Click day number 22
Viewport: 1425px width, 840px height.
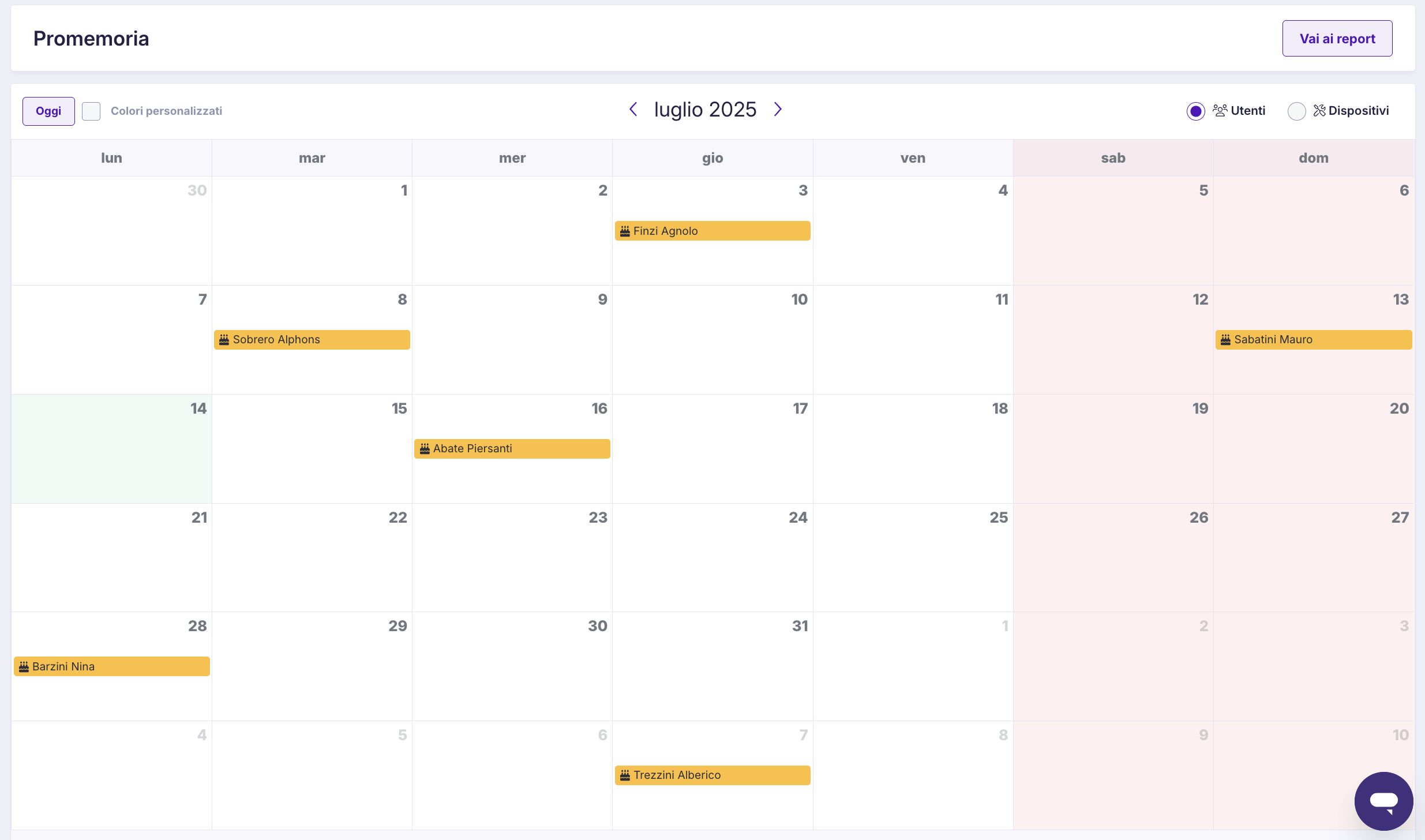pyautogui.click(x=397, y=517)
